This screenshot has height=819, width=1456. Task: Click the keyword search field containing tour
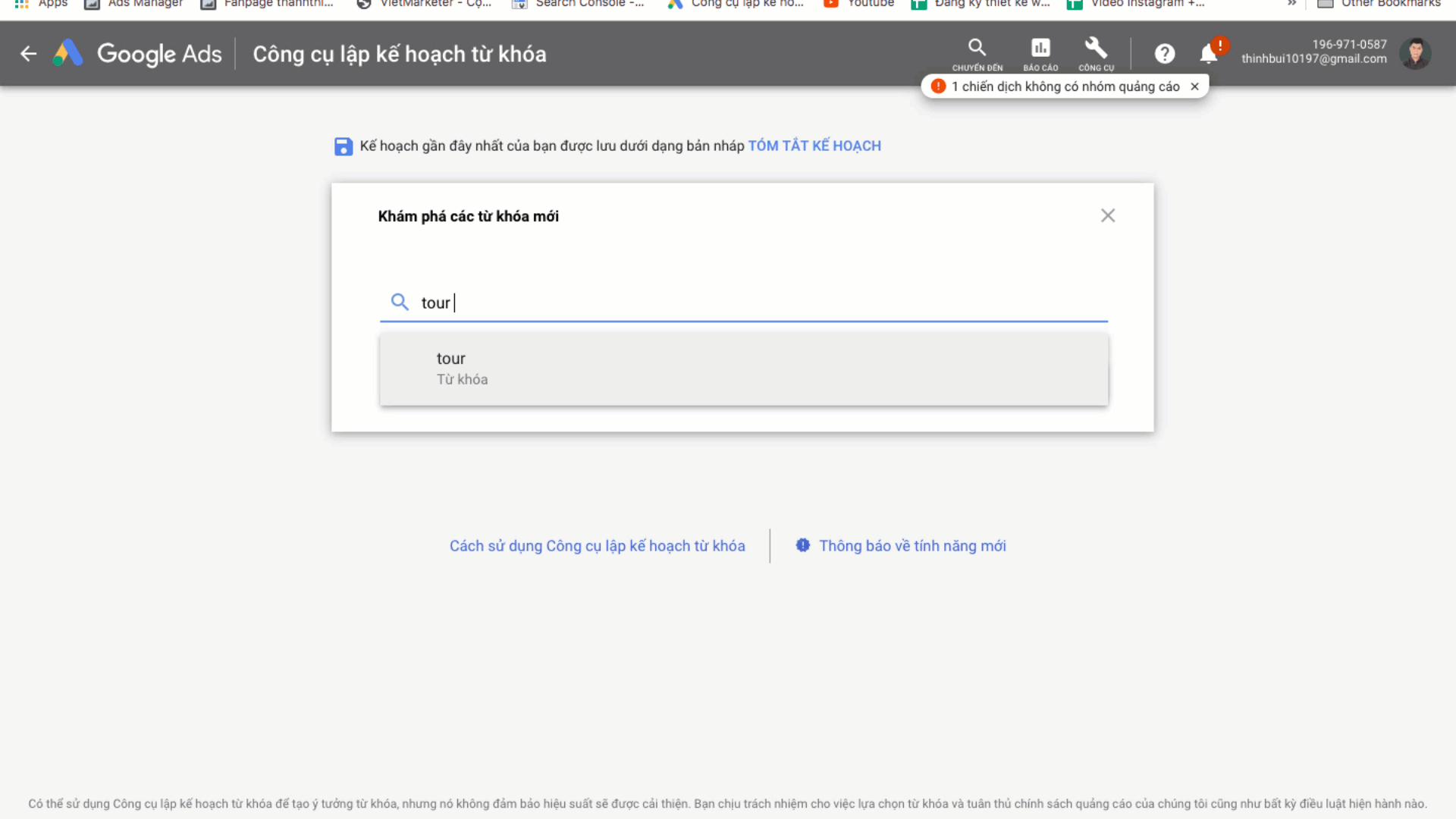(x=743, y=303)
